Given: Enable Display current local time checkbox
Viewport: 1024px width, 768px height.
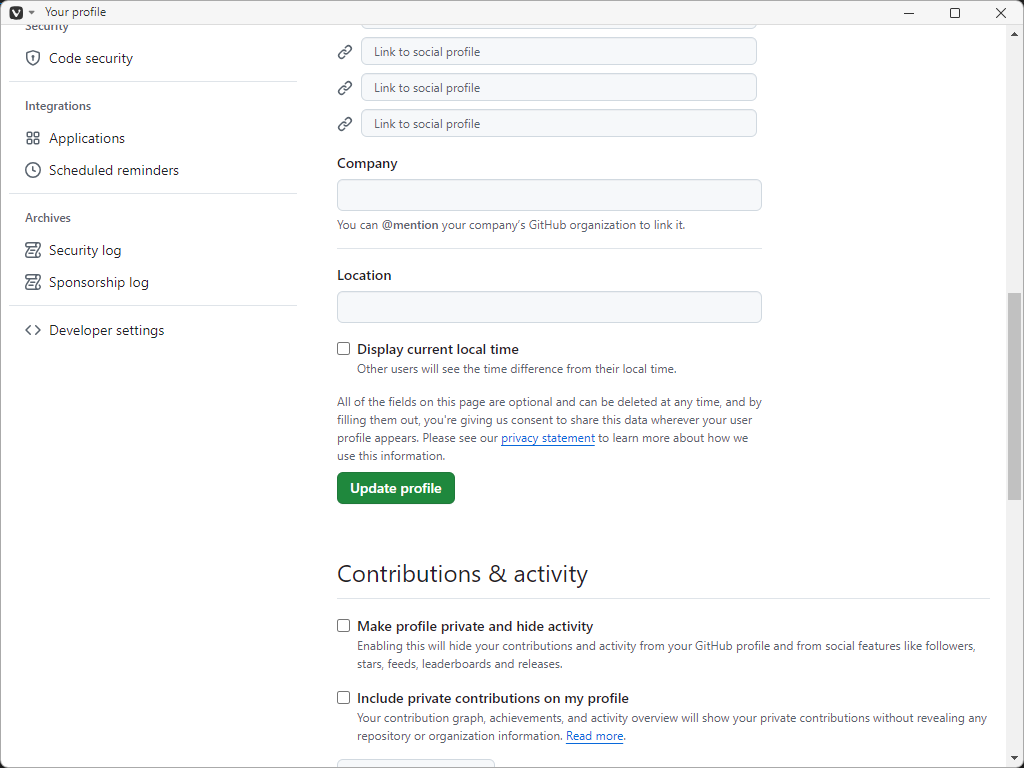Looking at the screenshot, I should point(344,349).
